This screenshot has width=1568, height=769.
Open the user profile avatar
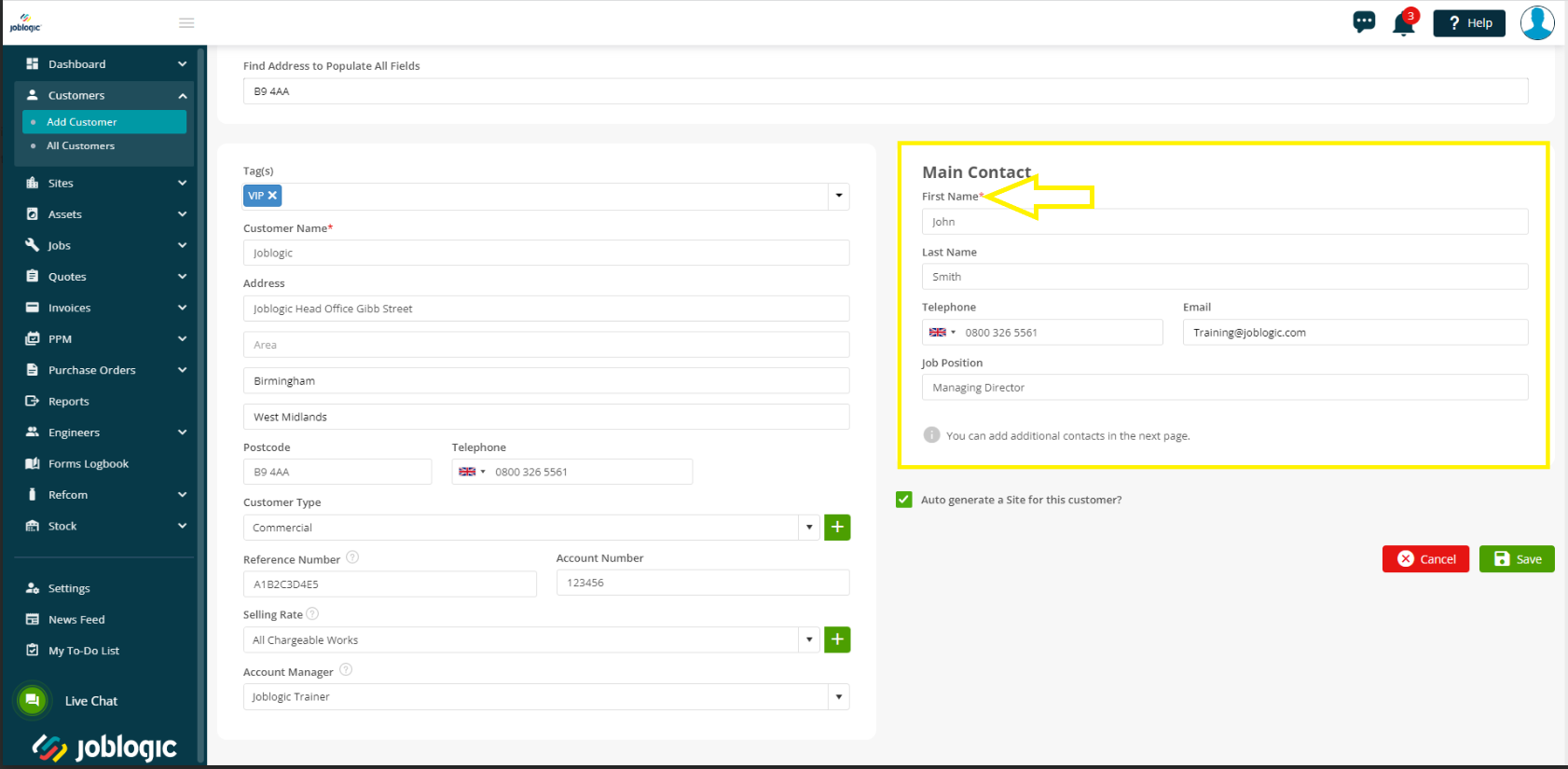click(x=1537, y=22)
